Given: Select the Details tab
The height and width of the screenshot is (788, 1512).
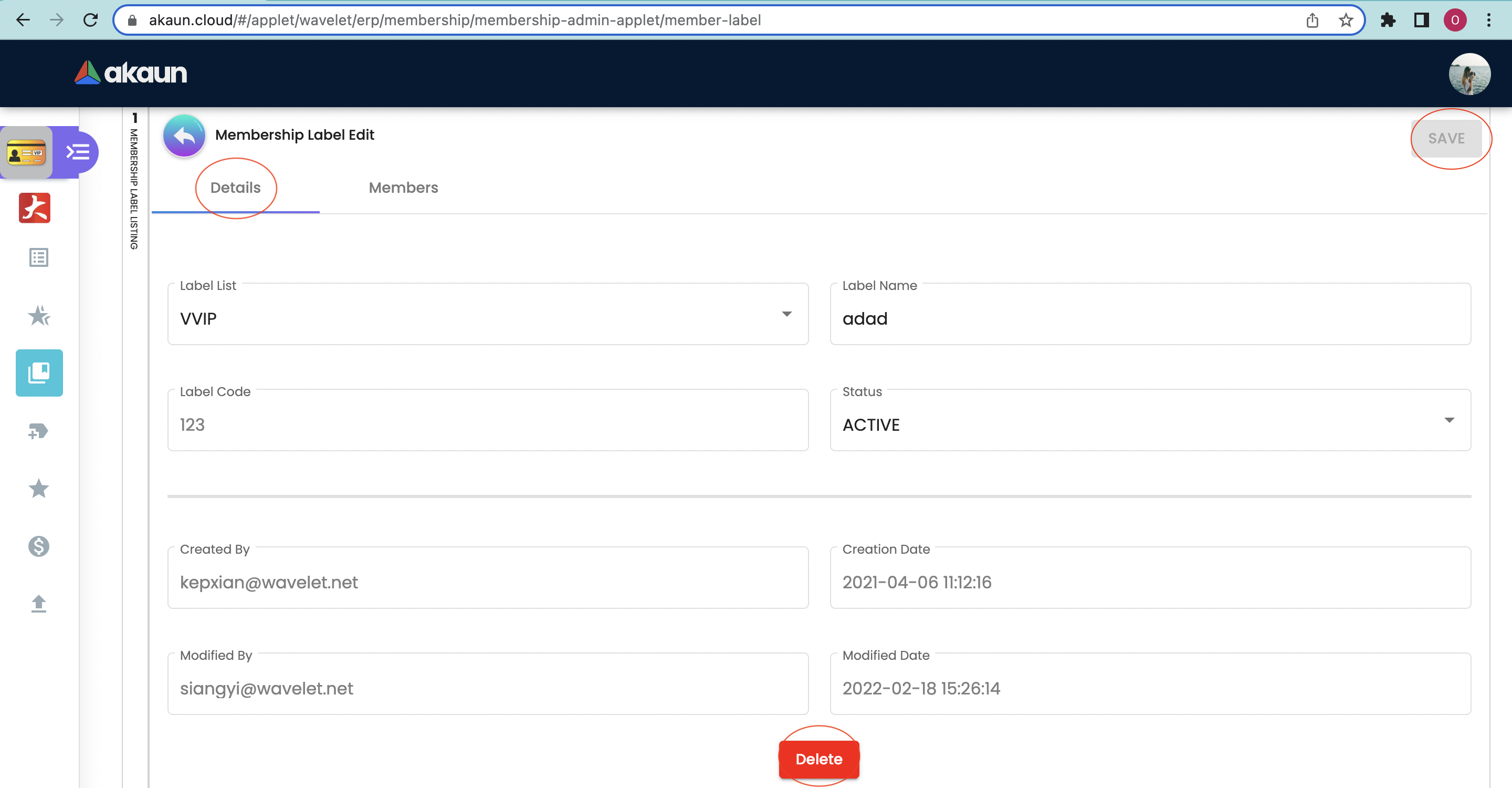Looking at the screenshot, I should (235, 188).
